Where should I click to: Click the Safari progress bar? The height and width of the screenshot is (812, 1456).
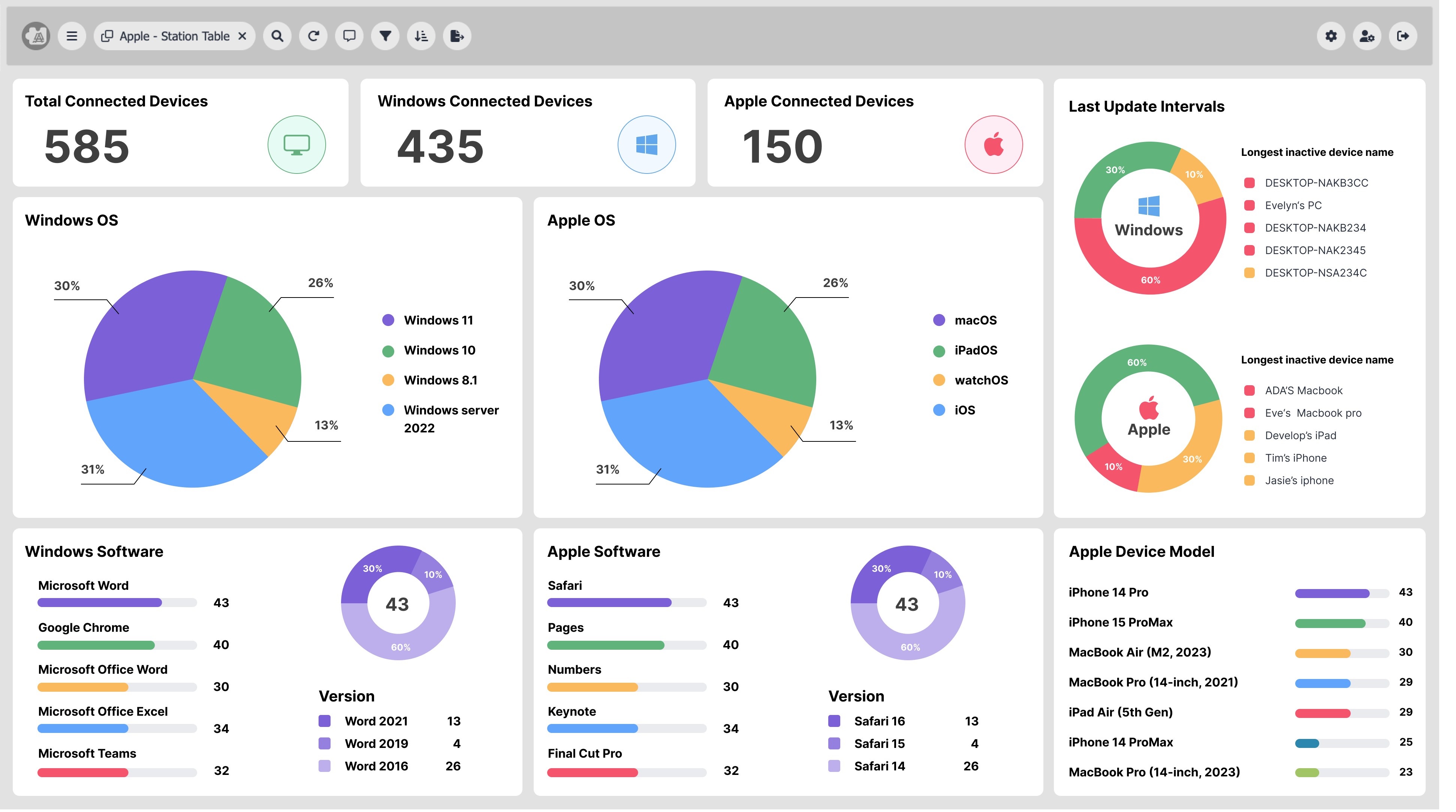point(627,604)
